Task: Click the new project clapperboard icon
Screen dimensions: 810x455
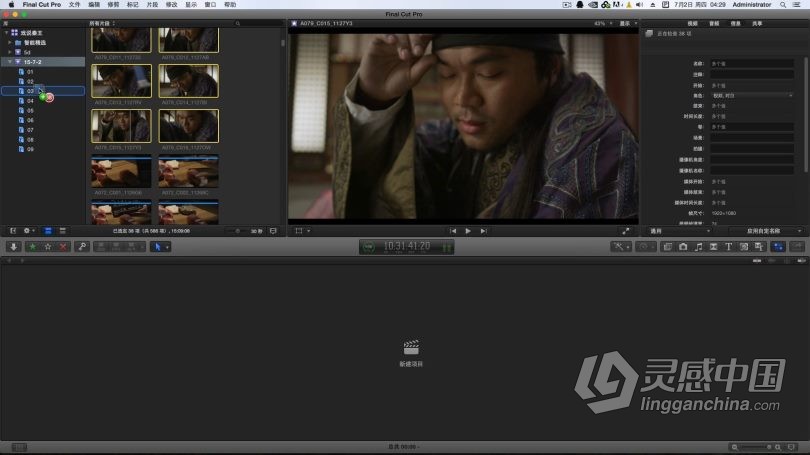Action: pyautogui.click(x=411, y=347)
